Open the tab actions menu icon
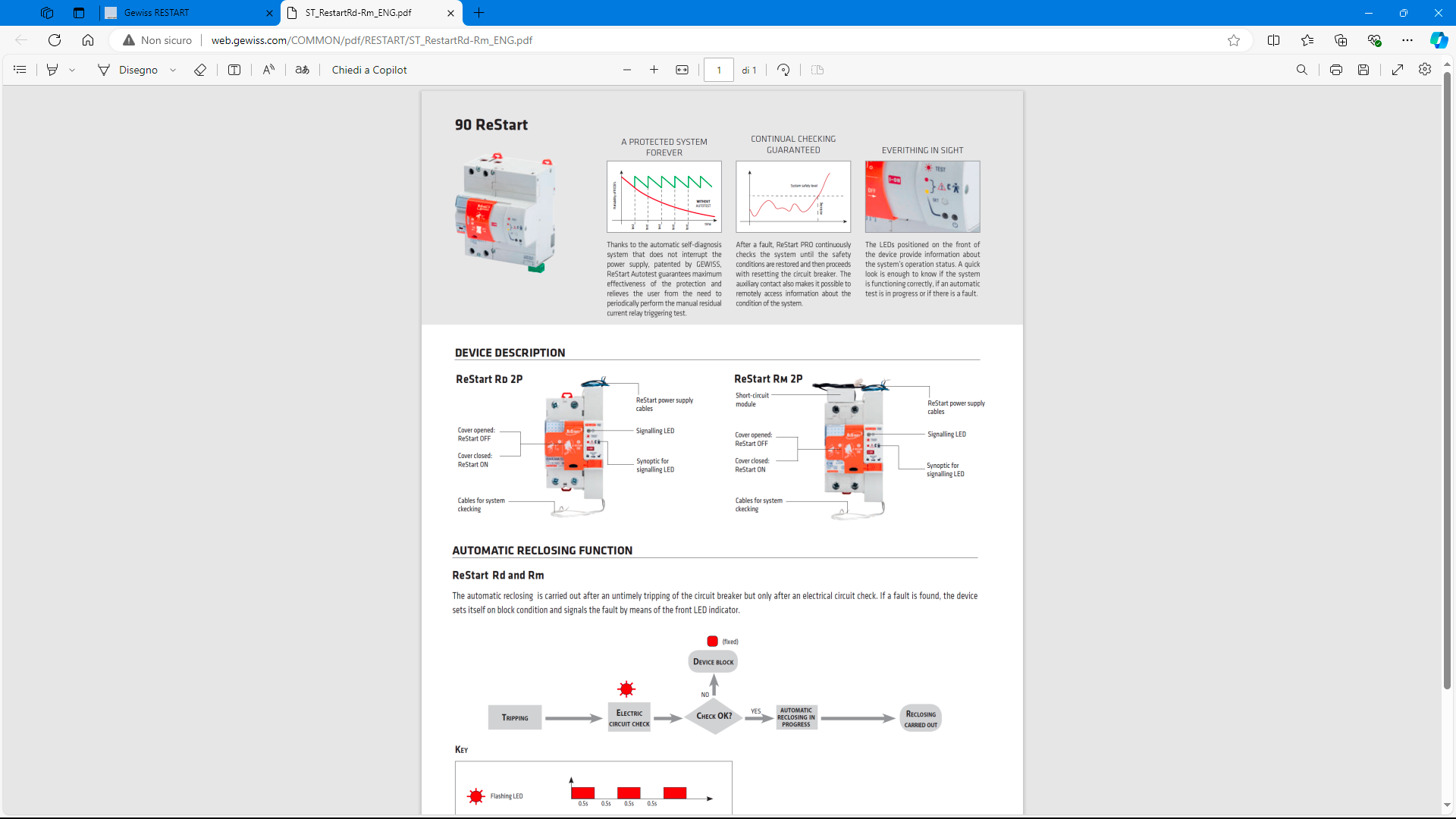This screenshot has height=819, width=1456. 79,13
